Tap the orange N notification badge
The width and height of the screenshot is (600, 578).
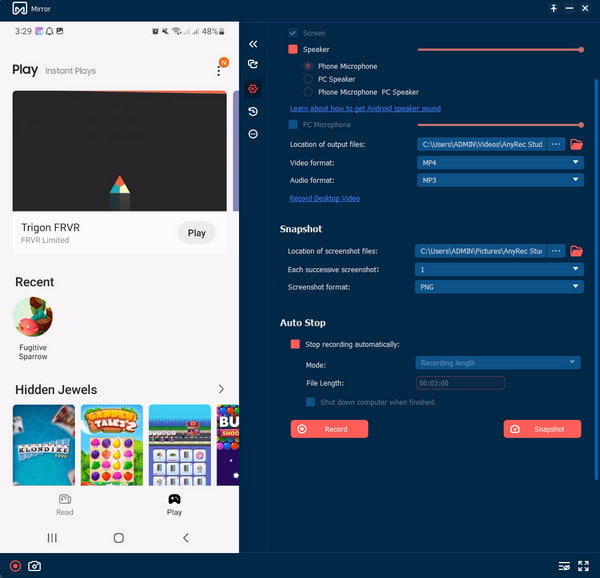(224, 62)
